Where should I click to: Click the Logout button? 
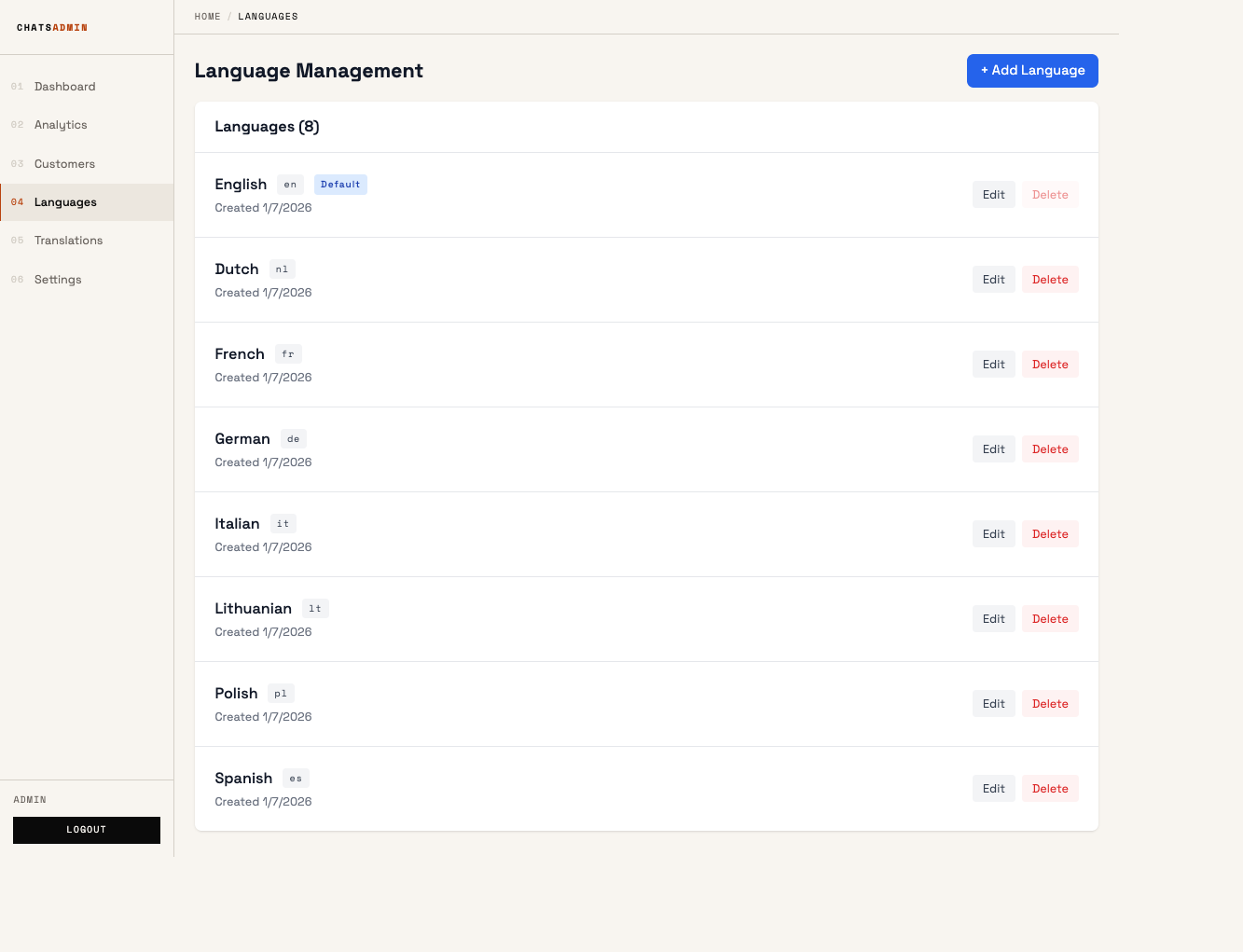click(86, 830)
